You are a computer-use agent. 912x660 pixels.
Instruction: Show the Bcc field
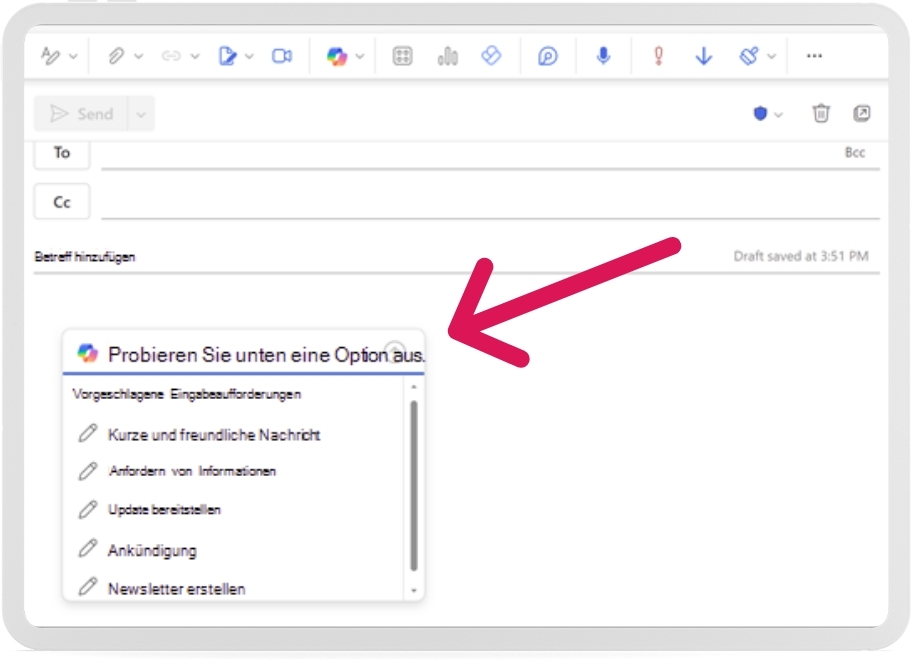tap(854, 153)
